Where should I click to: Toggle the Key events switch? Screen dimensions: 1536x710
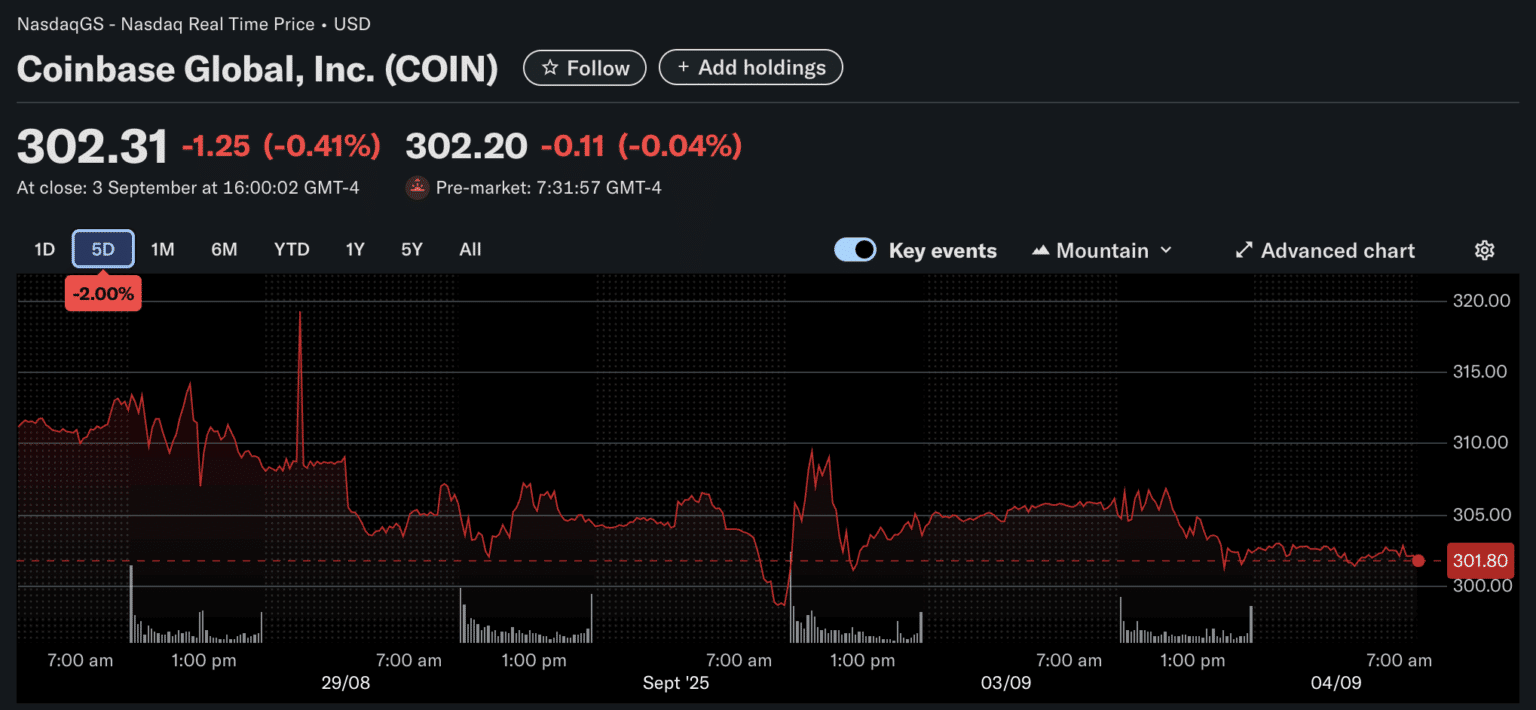[x=855, y=250]
